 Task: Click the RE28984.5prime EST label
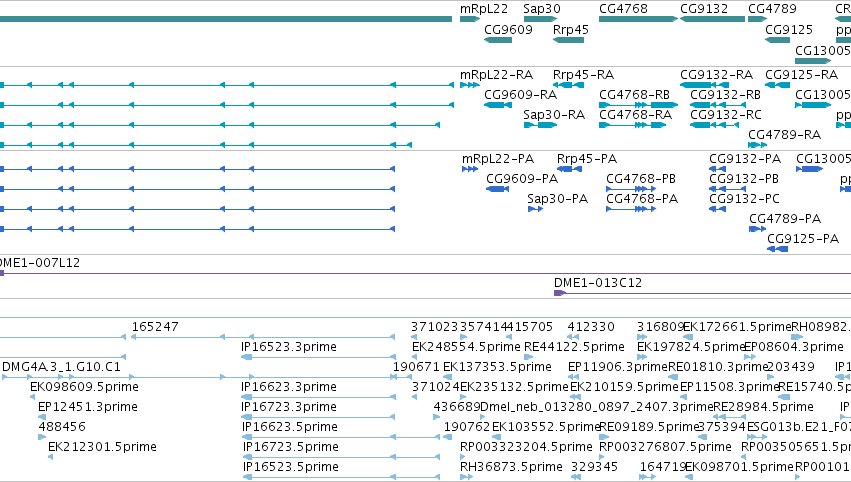[763, 407]
